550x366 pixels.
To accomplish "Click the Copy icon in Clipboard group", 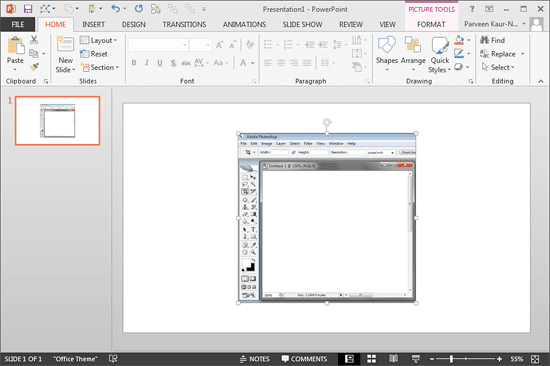I will (34, 53).
